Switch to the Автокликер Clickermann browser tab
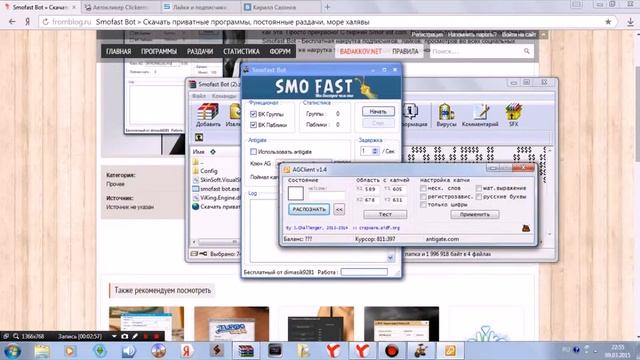Image resolution: width=640 pixels, height=360 pixels. tap(120, 7)
